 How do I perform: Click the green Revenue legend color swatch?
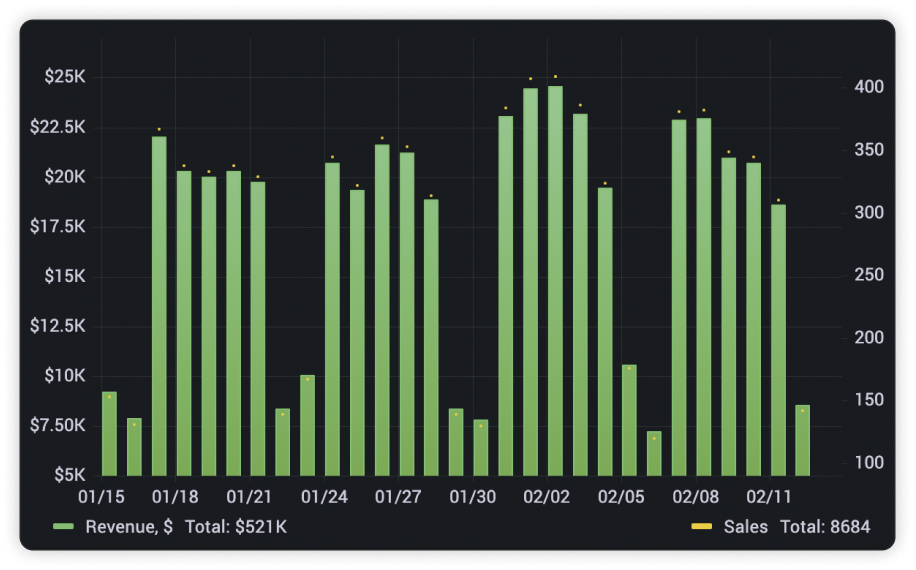[x=64, y=527]
